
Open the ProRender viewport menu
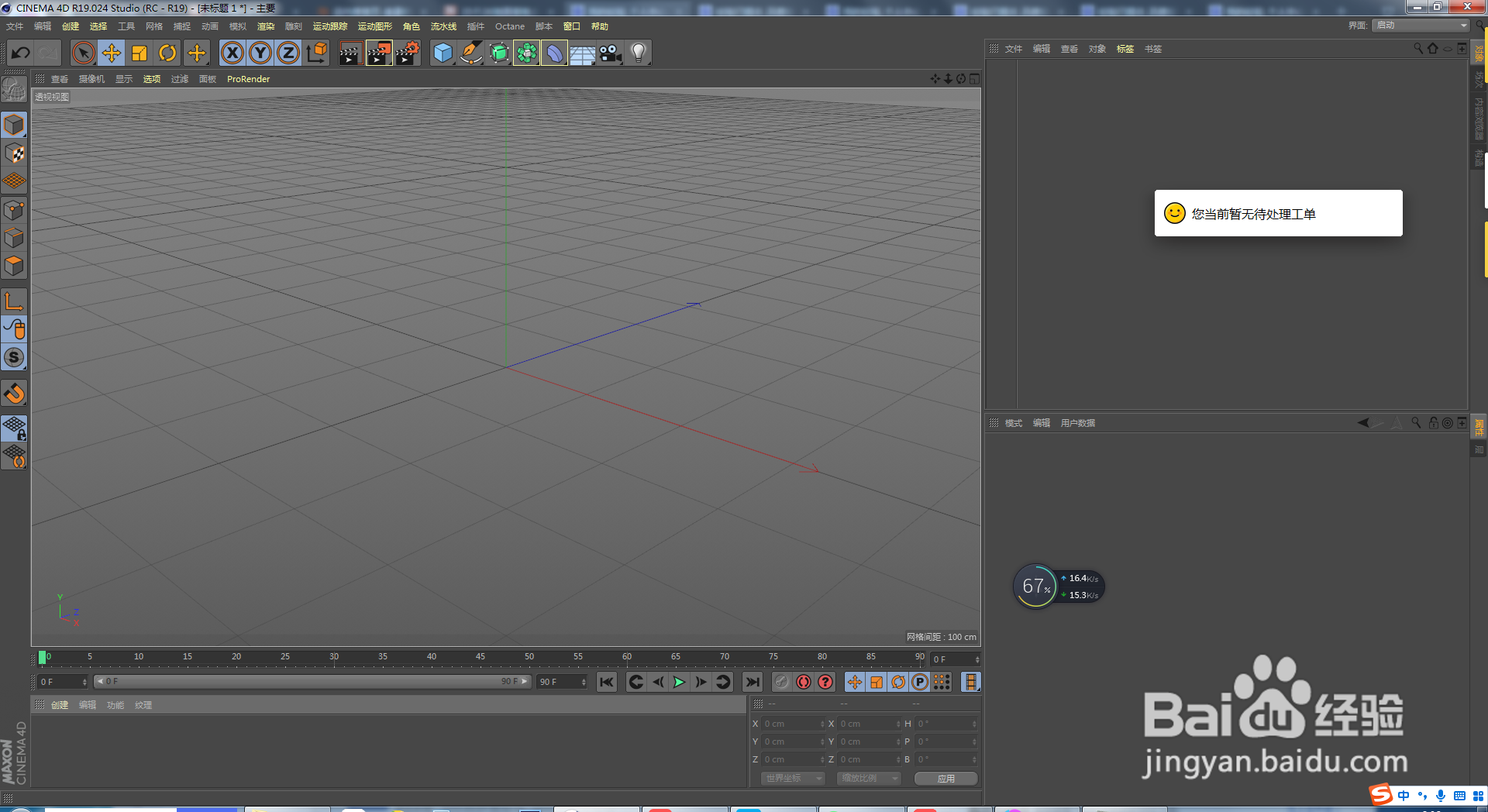pos(248,79)
